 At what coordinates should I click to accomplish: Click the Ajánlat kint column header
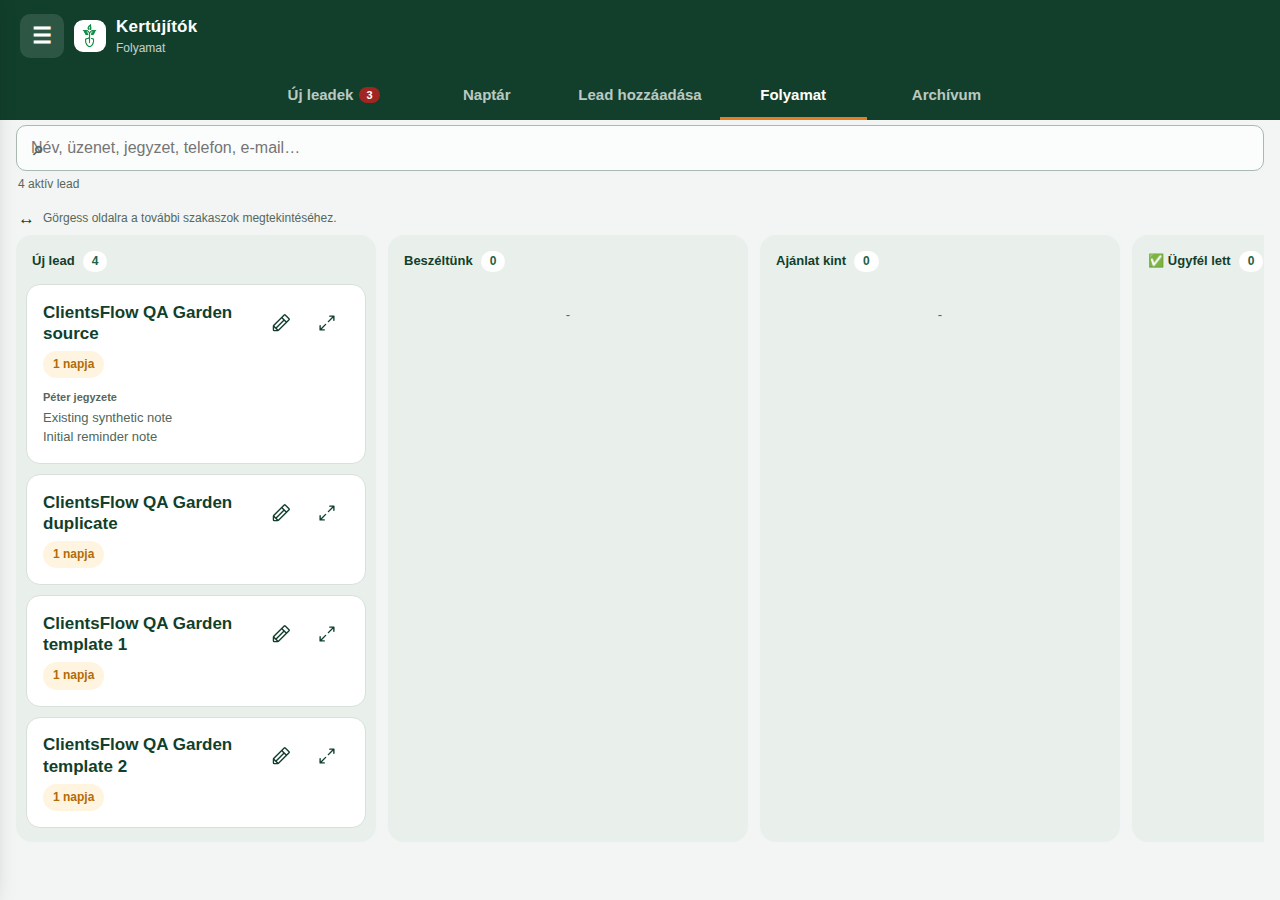(x=811, y=261)
